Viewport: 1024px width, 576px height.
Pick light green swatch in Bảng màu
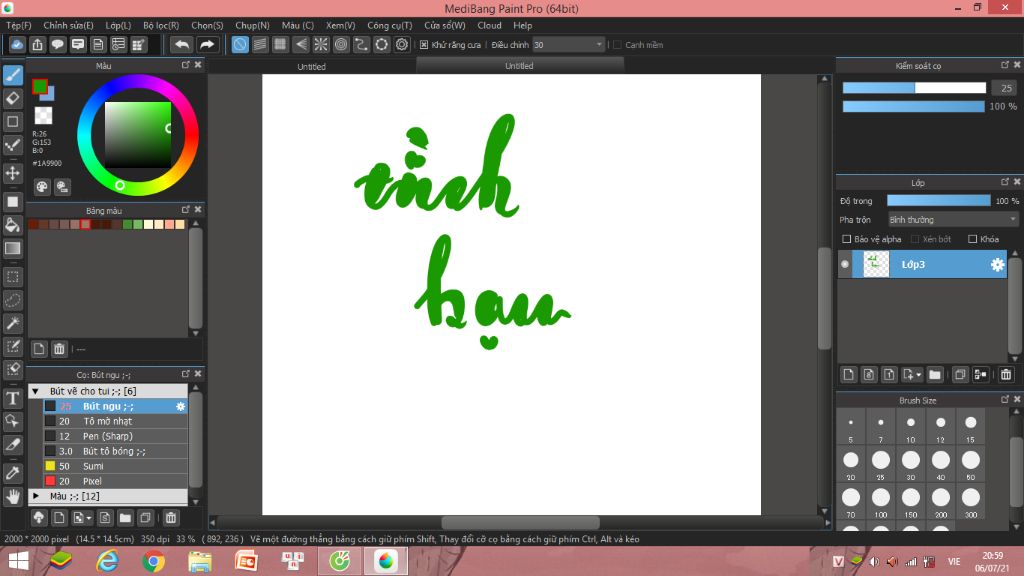138,225
